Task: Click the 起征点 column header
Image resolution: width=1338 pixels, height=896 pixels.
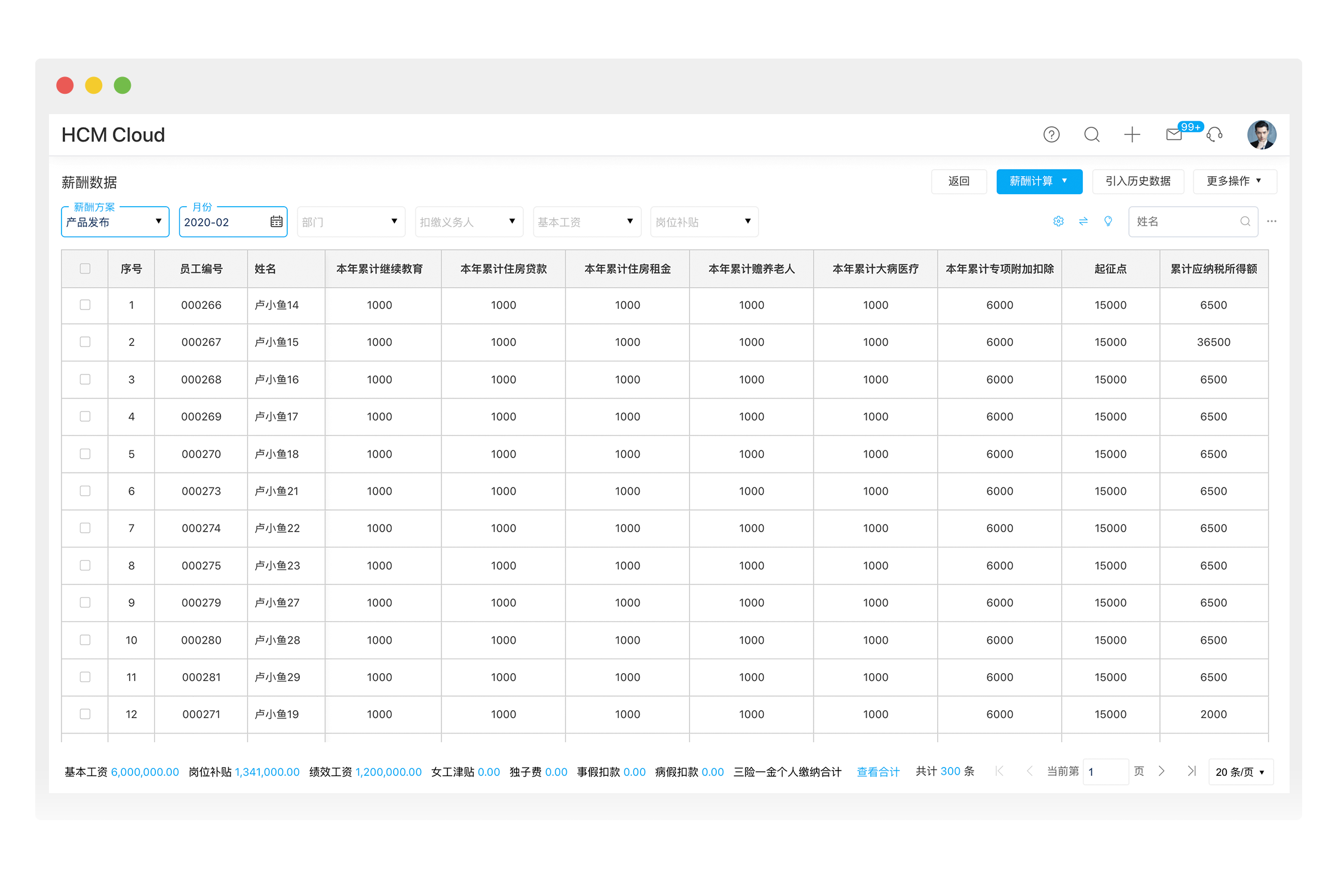Action: (x=1110, y=269)
